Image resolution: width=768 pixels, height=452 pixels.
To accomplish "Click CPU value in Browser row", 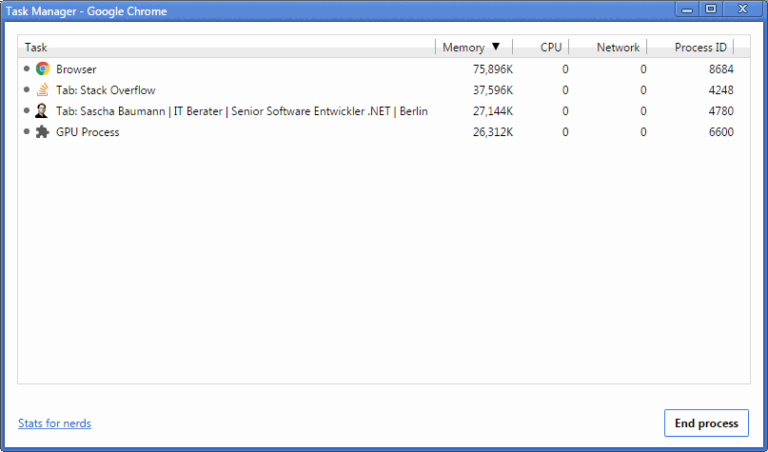I will [x=565, y=69].
